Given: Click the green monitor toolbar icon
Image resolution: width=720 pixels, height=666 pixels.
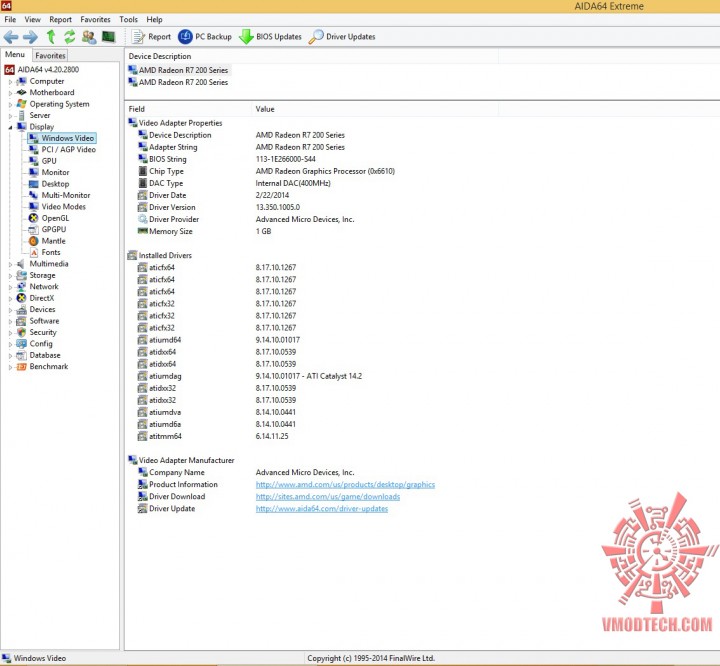Looking at the screenshot, I should [x=108, y=36].
